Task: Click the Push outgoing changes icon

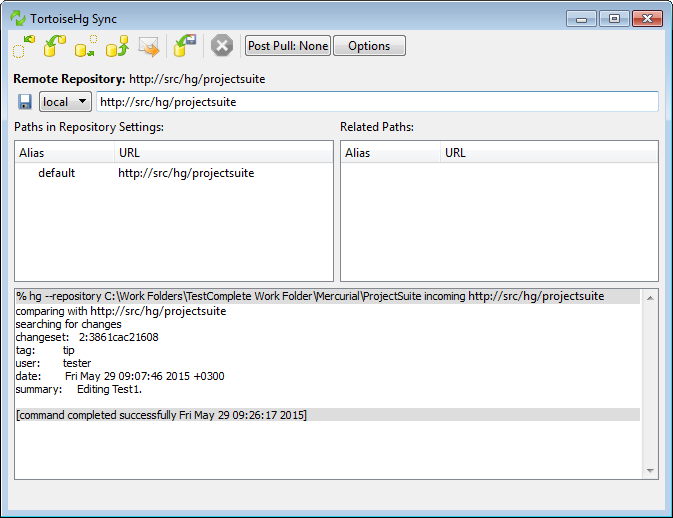Action: 117,46
